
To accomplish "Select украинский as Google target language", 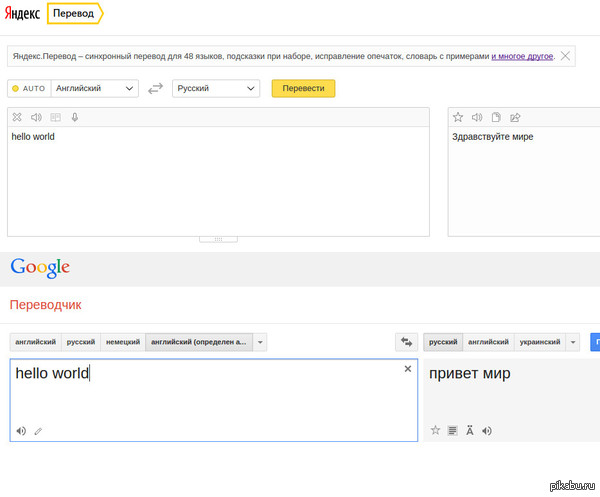I will (540, 342).
